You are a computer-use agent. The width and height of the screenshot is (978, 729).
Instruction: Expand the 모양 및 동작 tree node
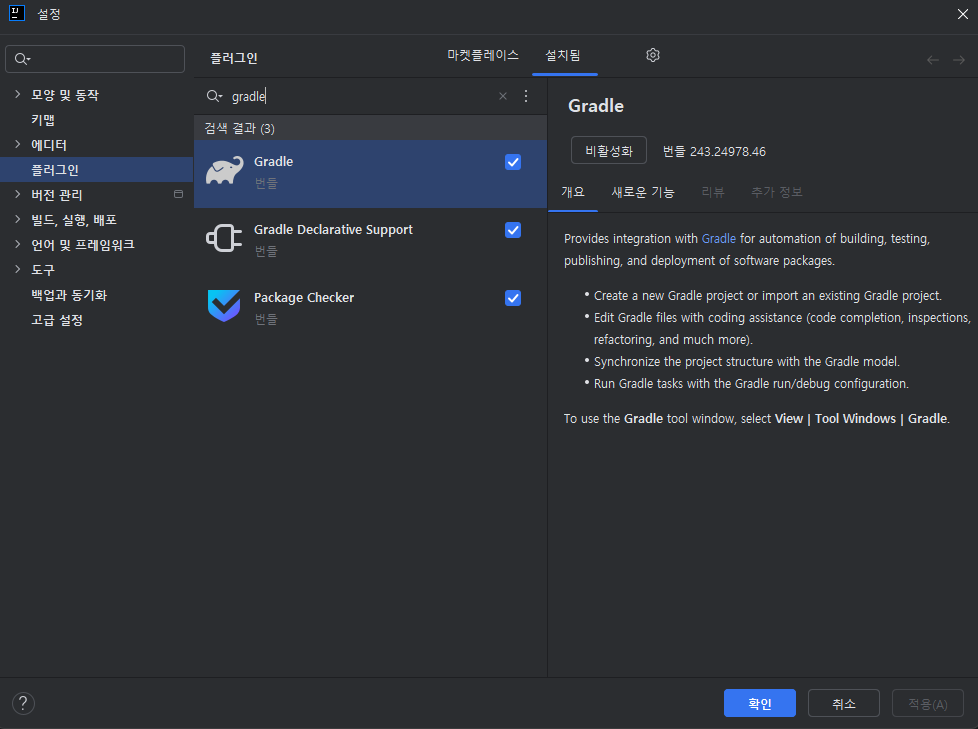[17, 94]
